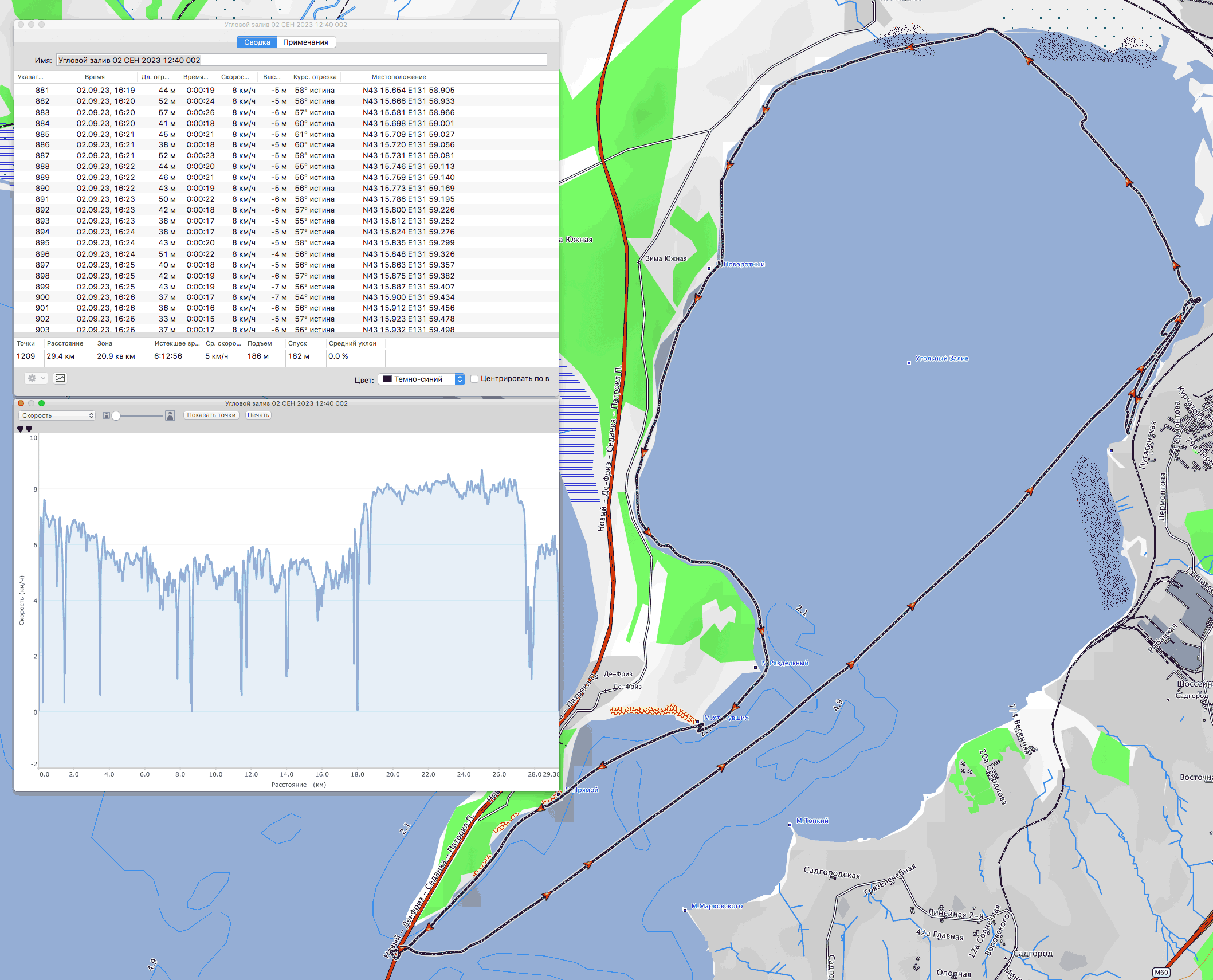The height and width of the screenshot is (980, 1213).
Task: Click the Угольный Залив waypoint marker
Action: coord(909,363)
